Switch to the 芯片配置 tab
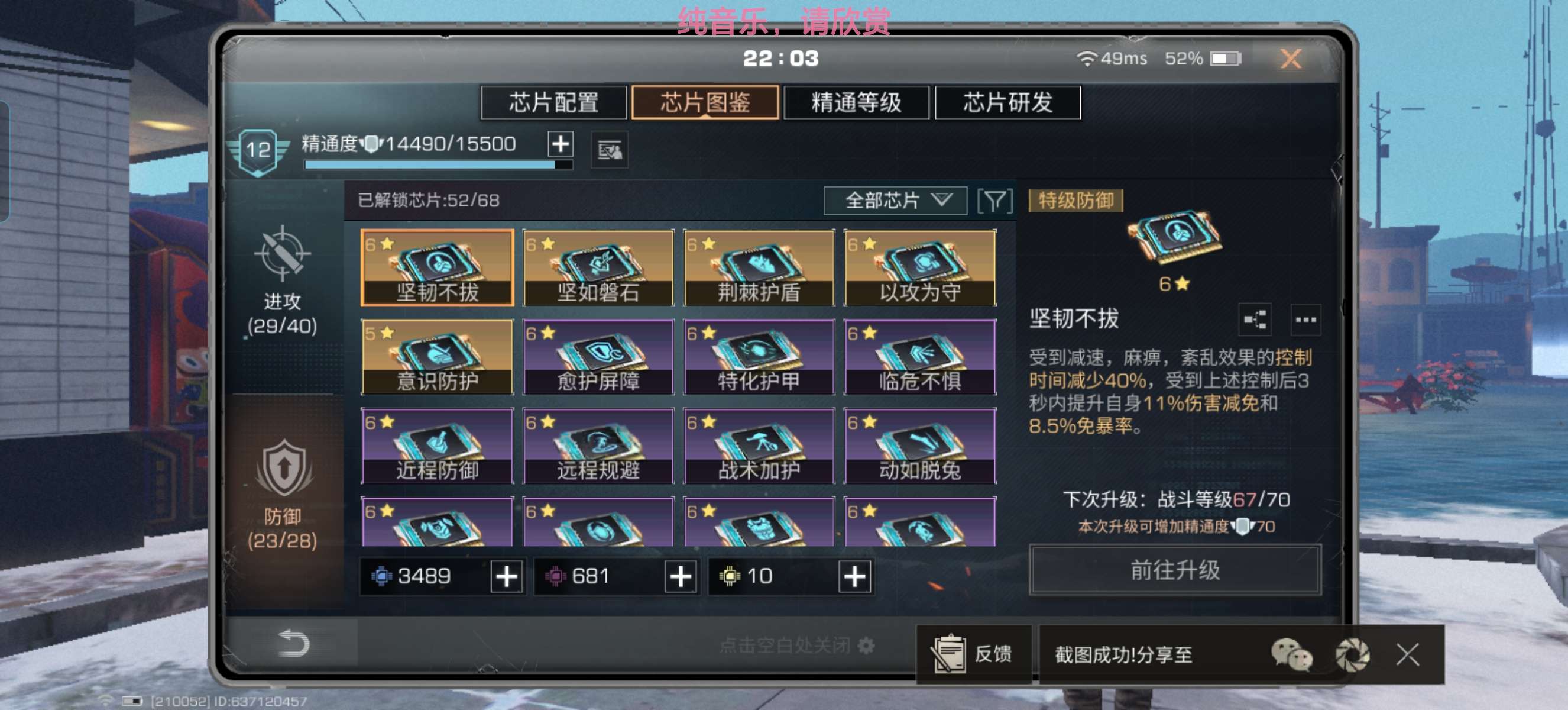Image resolution: width=1568 pixels, height=710 pixels. [553, 102]
